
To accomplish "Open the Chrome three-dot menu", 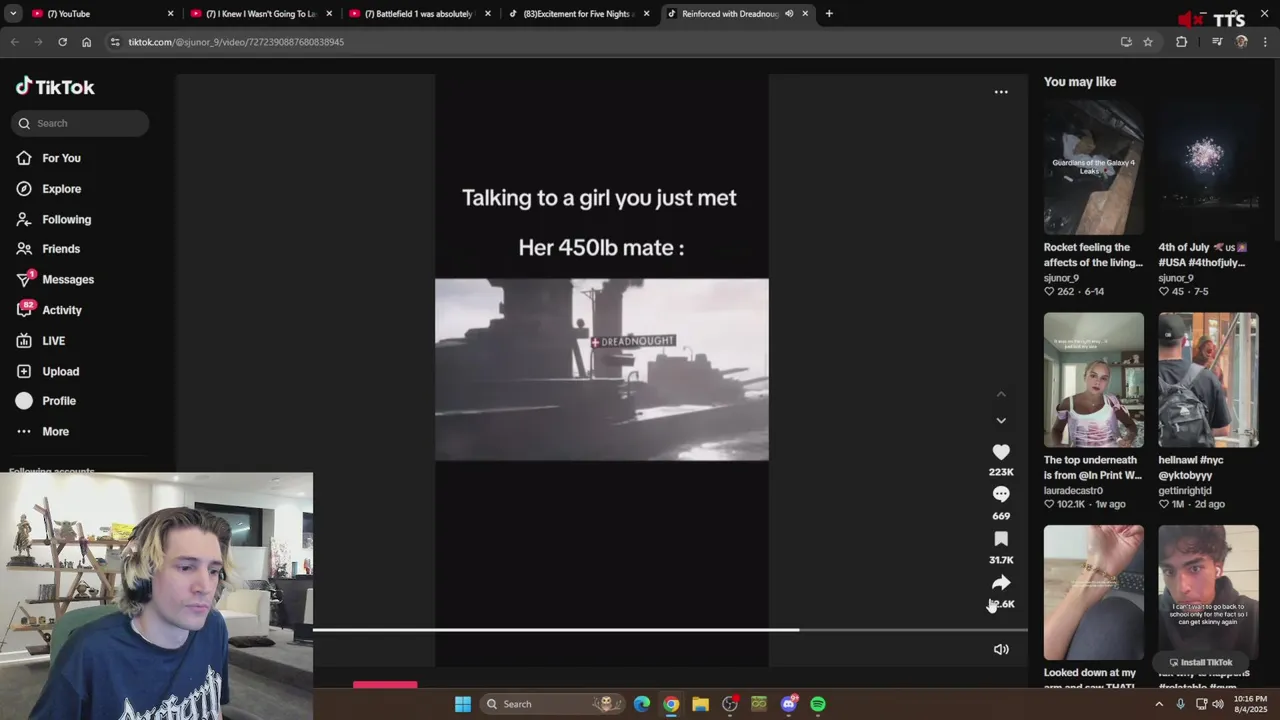I will (x=1265, y=42).
